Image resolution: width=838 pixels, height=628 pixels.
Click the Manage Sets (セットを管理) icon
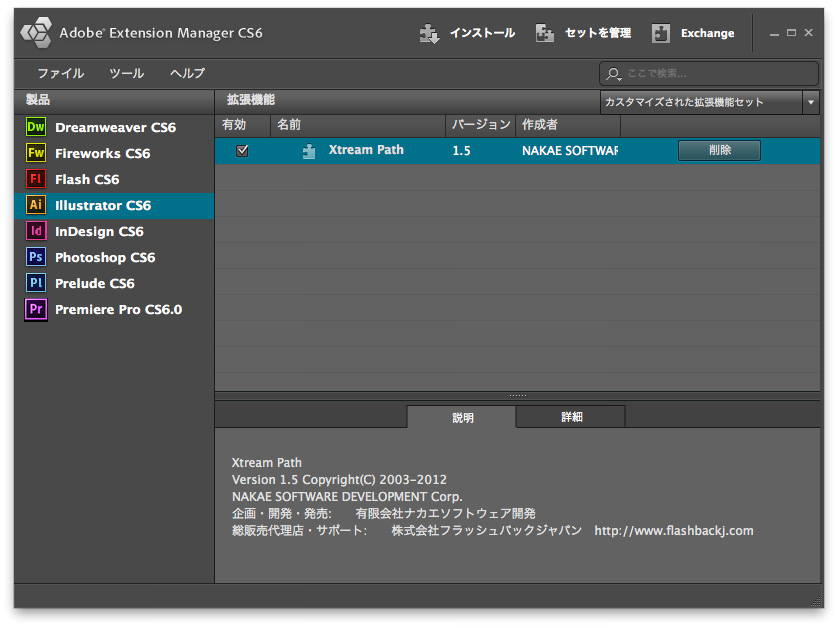pos(545,33)
